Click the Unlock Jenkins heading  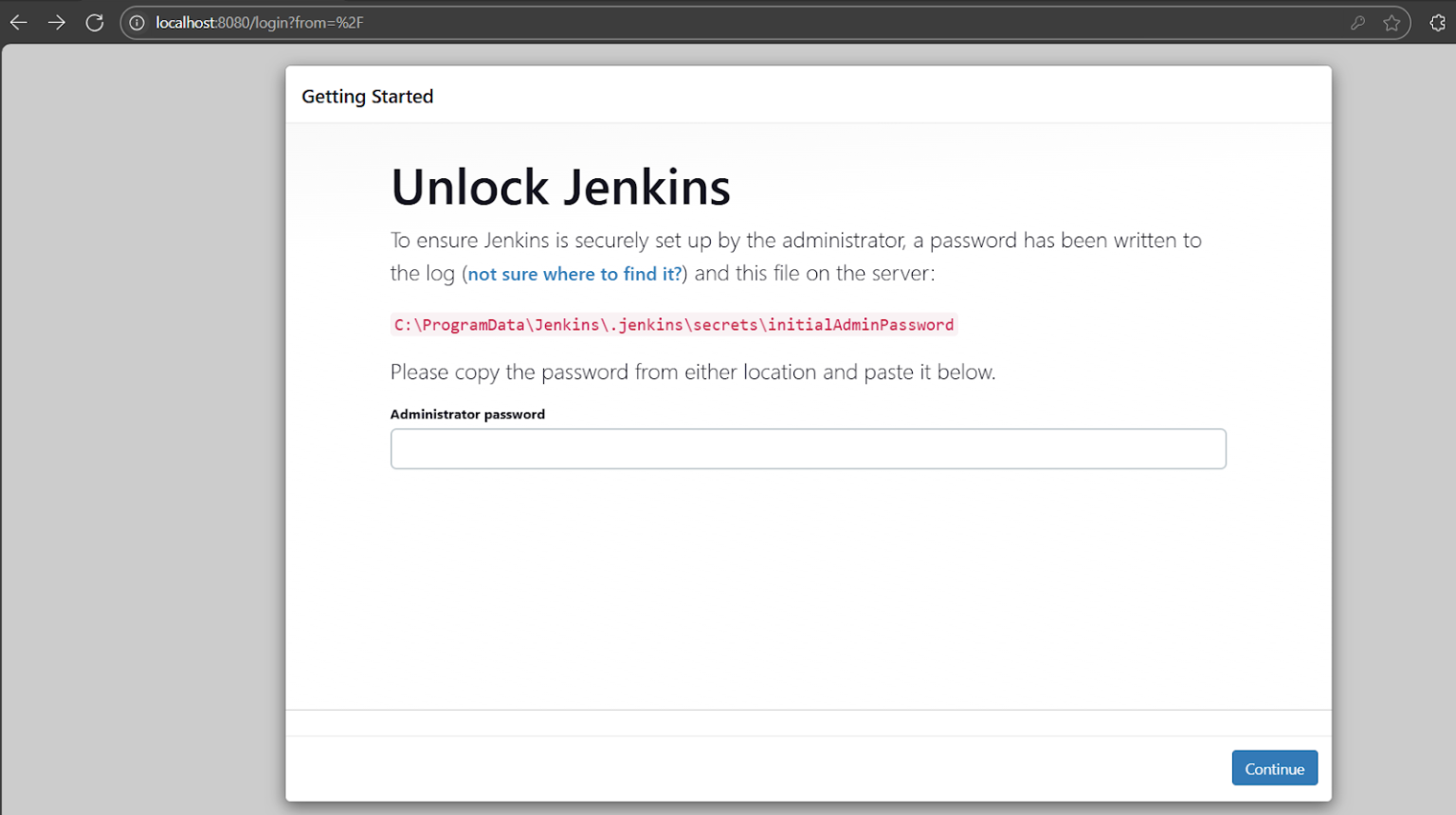[x=560, y=187]
